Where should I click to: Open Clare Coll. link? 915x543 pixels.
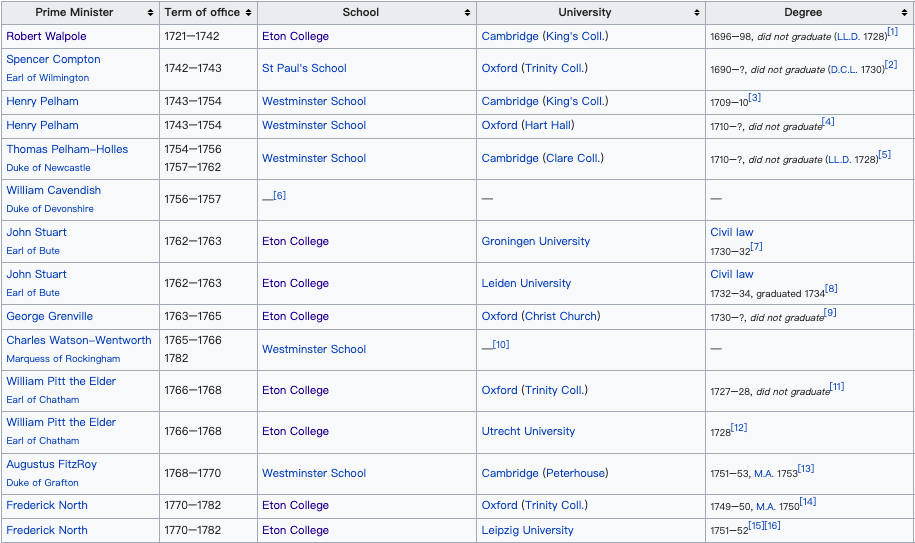575,158
